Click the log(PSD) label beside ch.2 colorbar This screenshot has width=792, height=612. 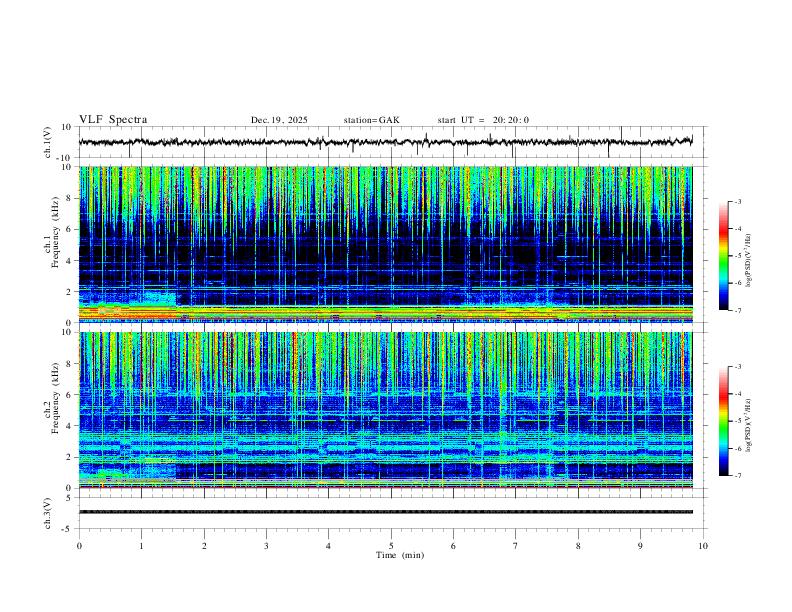click(x=748, y=425)
